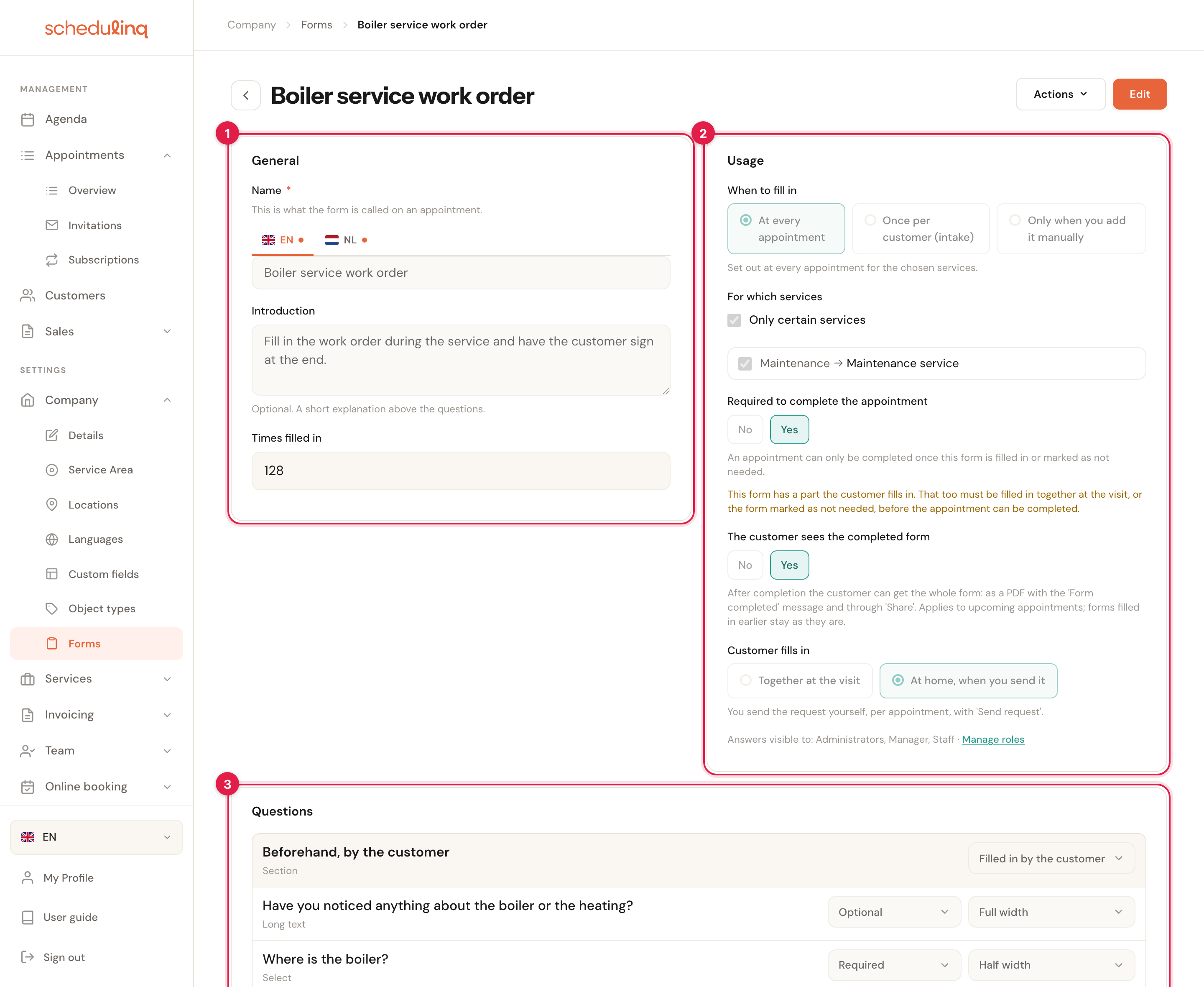Switch to the EN language tab

click(282, 240)
